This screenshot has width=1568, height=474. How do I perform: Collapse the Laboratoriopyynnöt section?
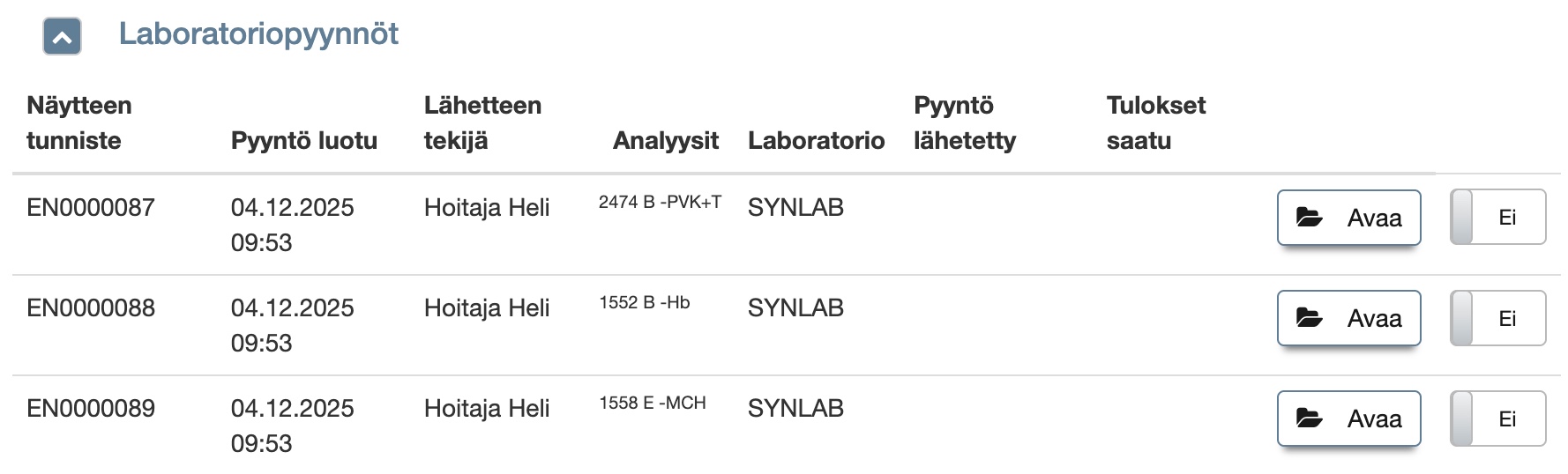pos(62,37)
